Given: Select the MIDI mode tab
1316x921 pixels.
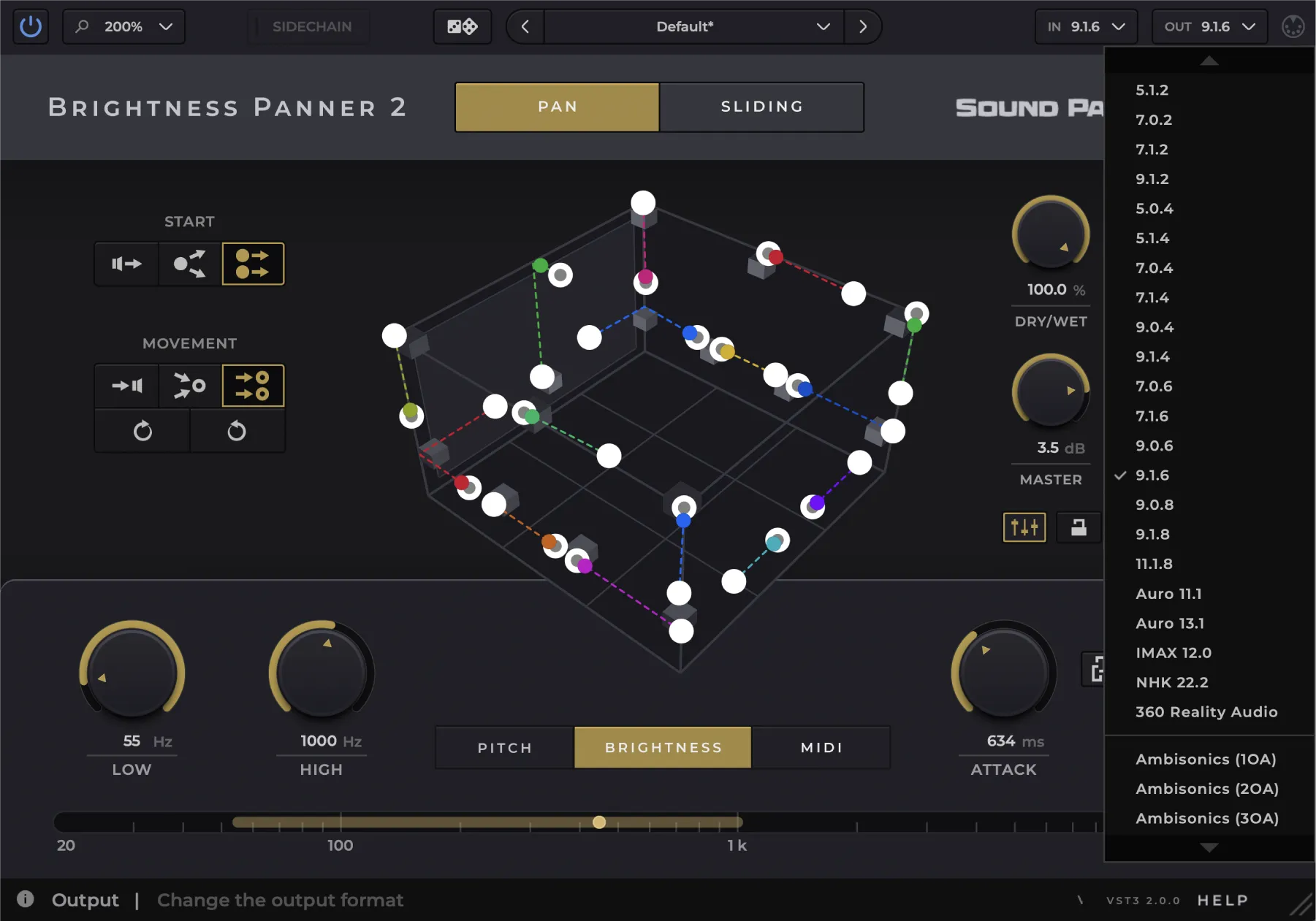Looking at the screenshot, I should point(821,748).
